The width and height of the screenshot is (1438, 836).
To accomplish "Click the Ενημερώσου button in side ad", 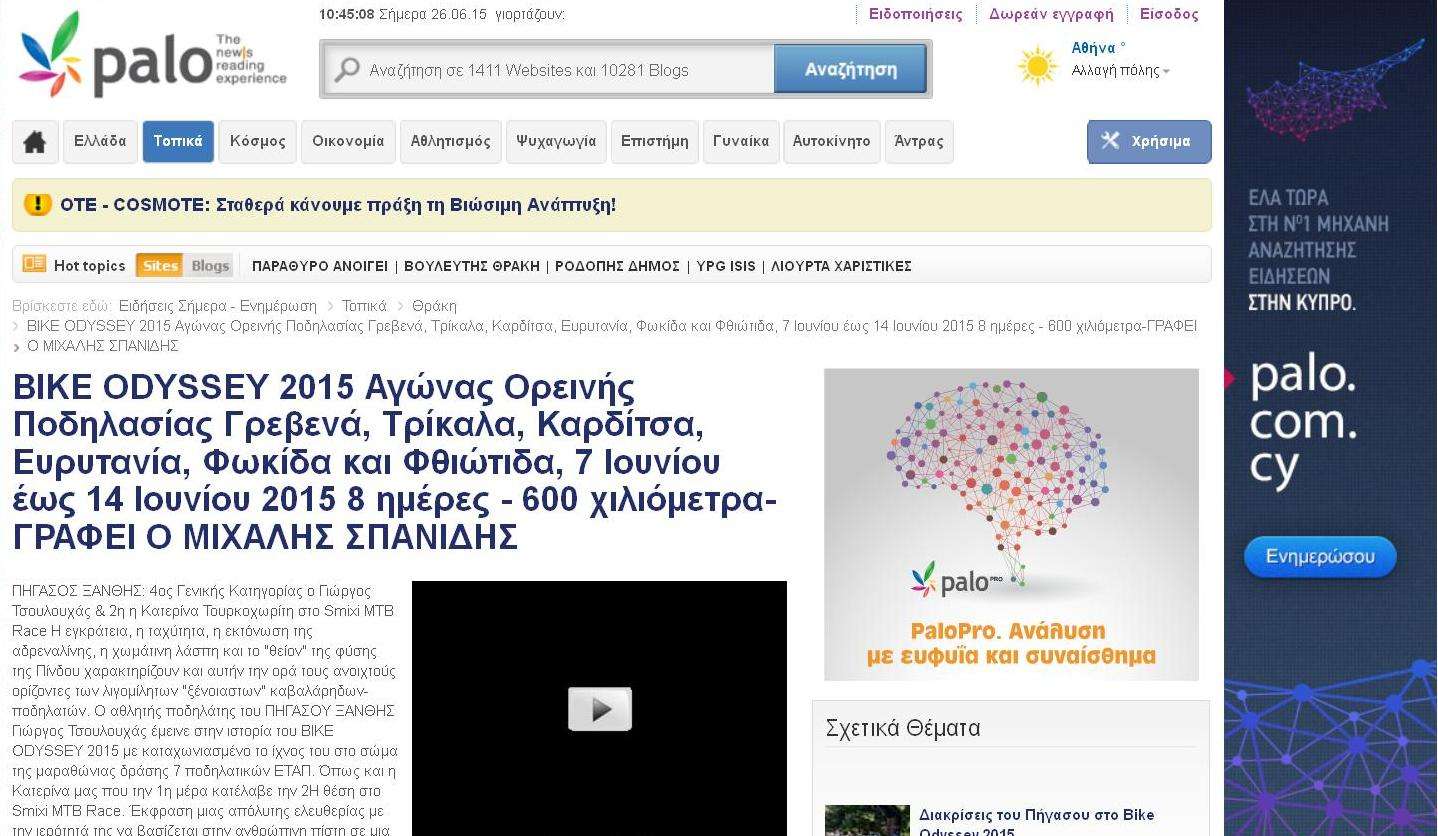I will (1320, 557).
